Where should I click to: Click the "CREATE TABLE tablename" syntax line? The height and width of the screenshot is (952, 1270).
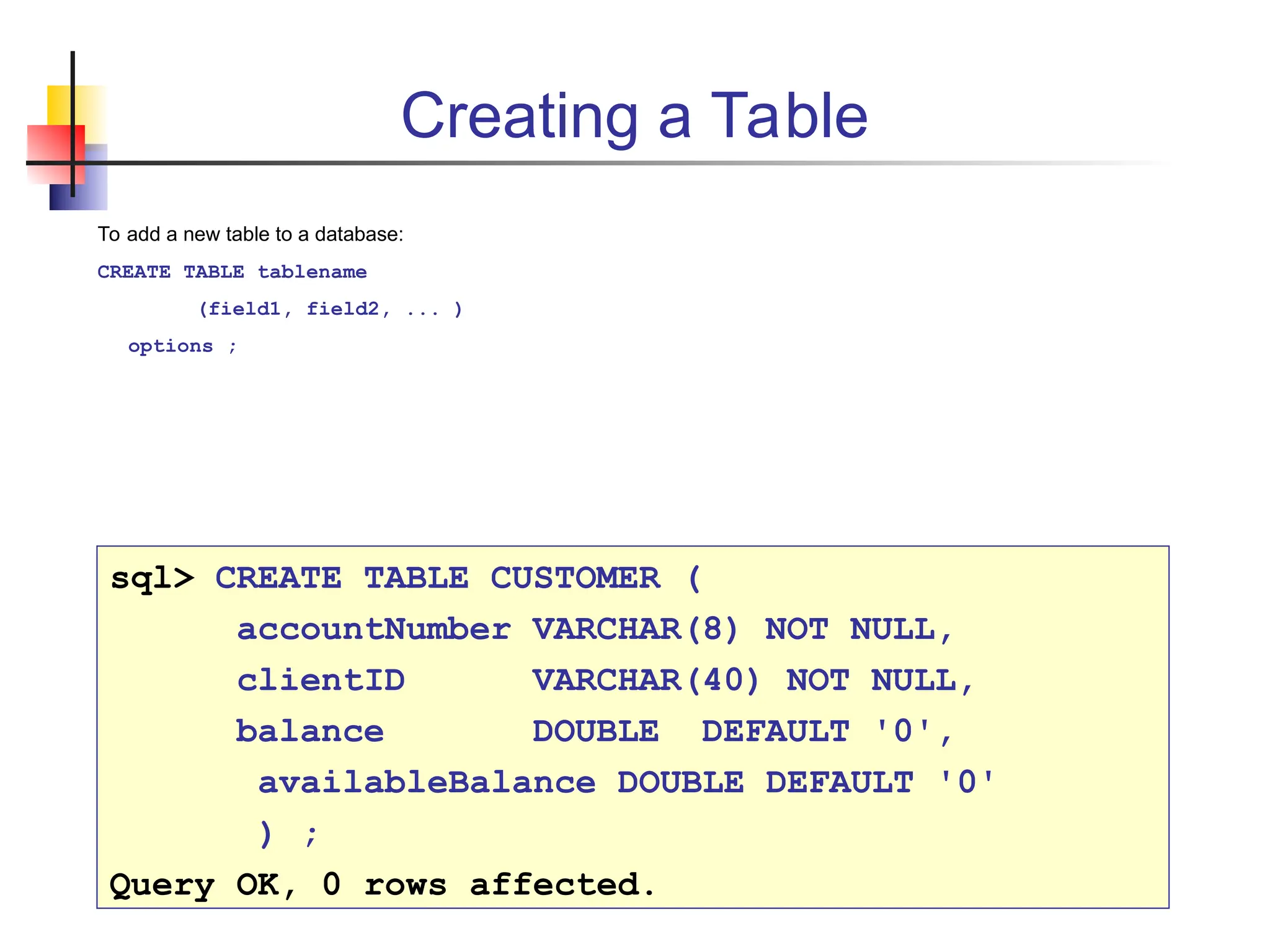(x=232, y=272)
